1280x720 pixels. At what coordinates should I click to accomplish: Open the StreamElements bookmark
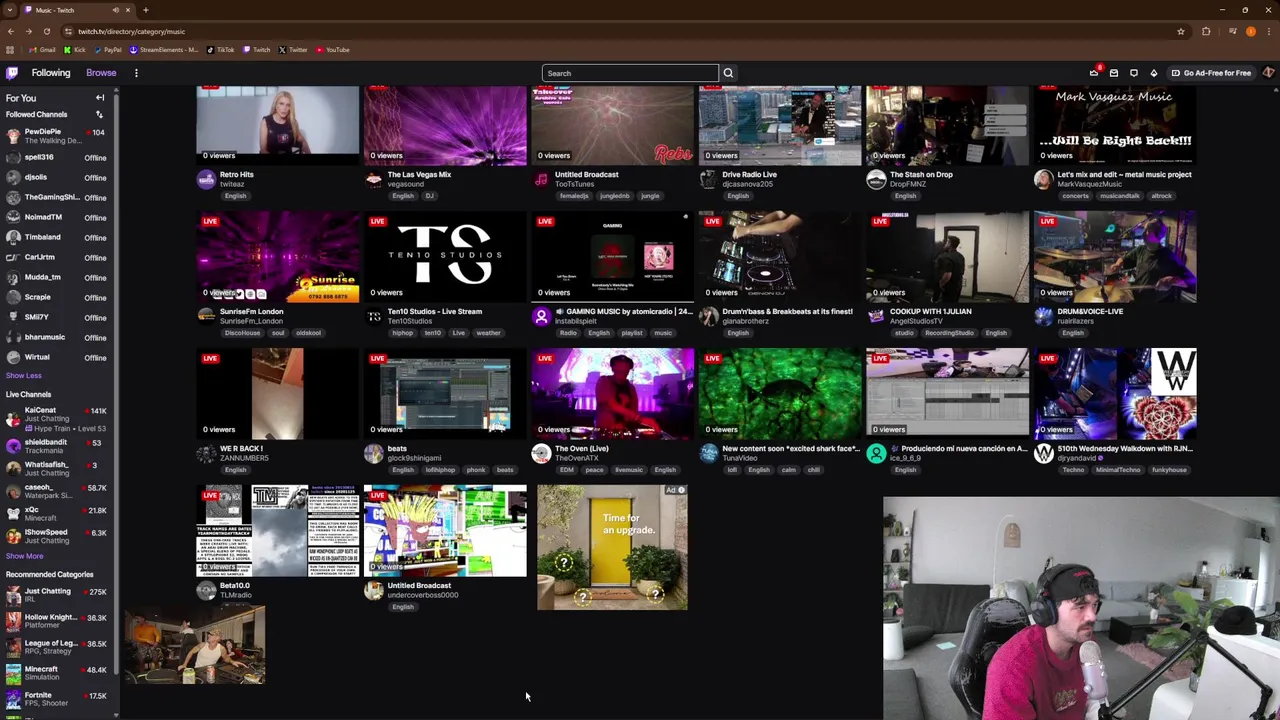coord(164,50)
